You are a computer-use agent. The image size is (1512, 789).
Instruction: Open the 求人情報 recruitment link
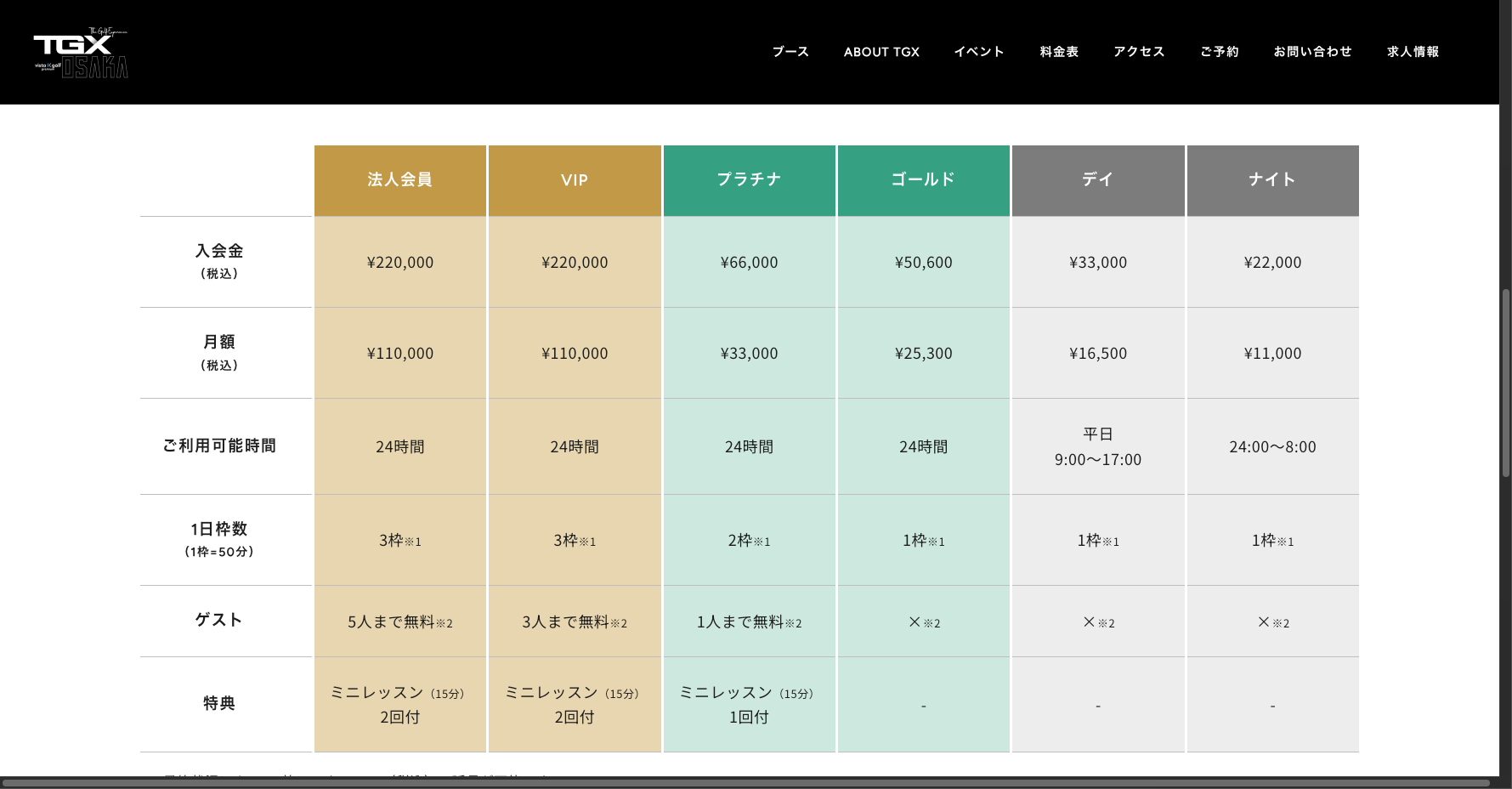coord(1413,52)
